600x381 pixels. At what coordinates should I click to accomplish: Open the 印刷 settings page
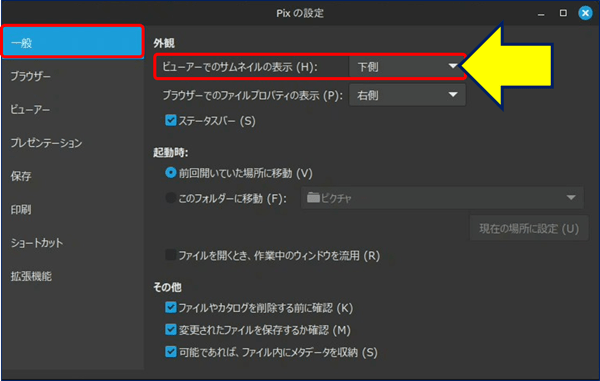pyautogui.click(x=73, y=209)
